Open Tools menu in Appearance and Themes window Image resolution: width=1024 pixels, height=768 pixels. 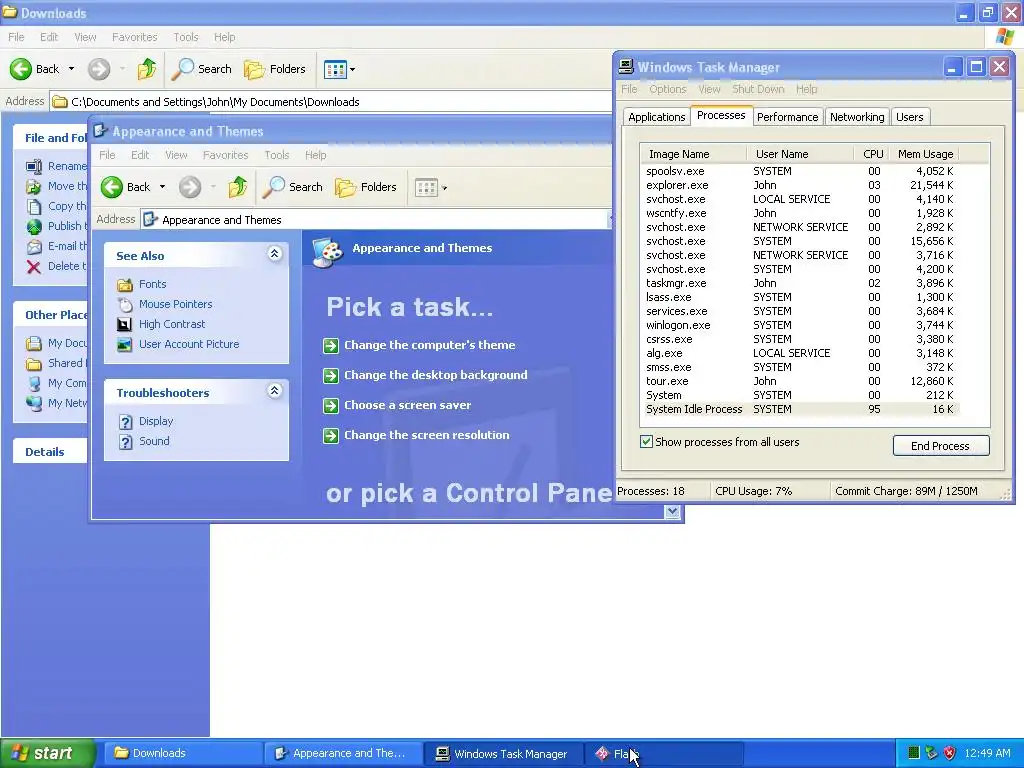click(x=277, y=155)
